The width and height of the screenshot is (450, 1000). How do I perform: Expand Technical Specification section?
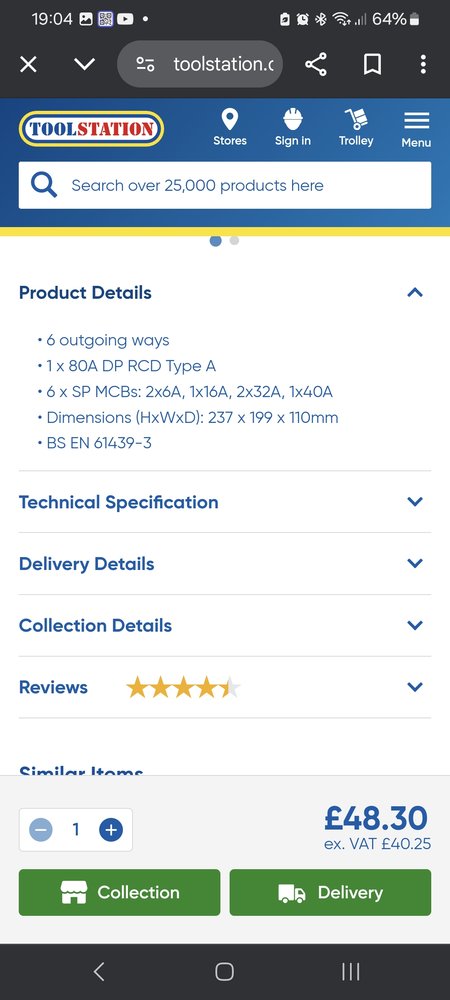point(225,502)
